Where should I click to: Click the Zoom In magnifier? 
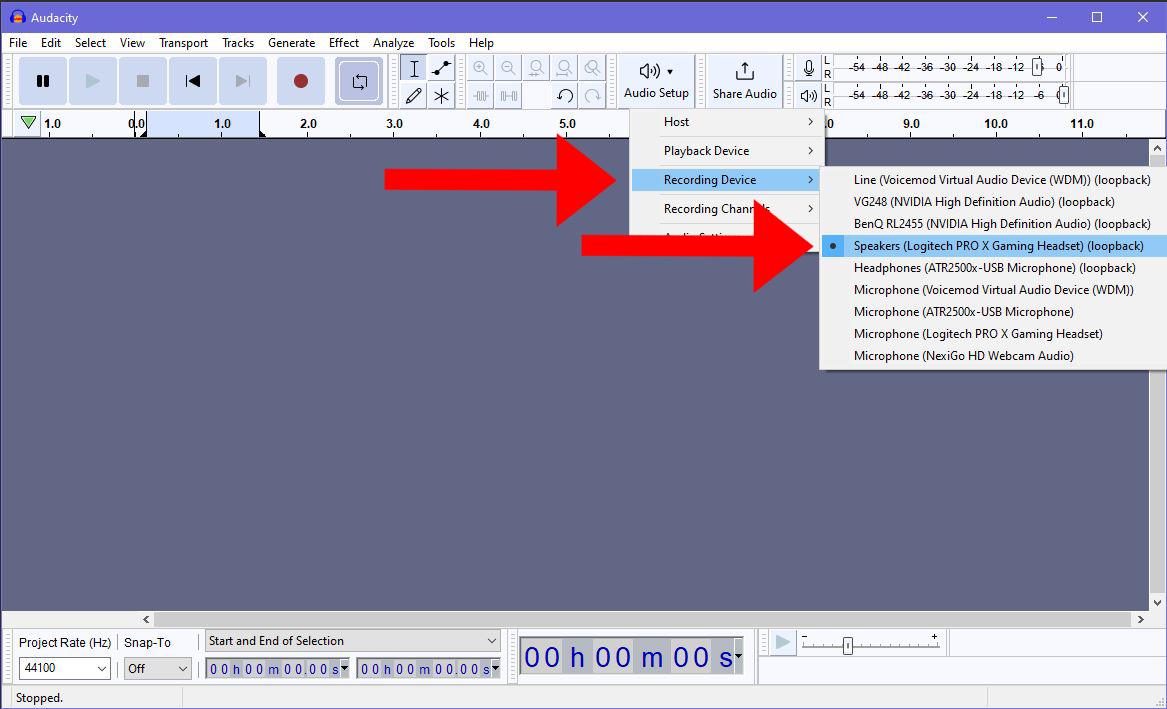481,68
